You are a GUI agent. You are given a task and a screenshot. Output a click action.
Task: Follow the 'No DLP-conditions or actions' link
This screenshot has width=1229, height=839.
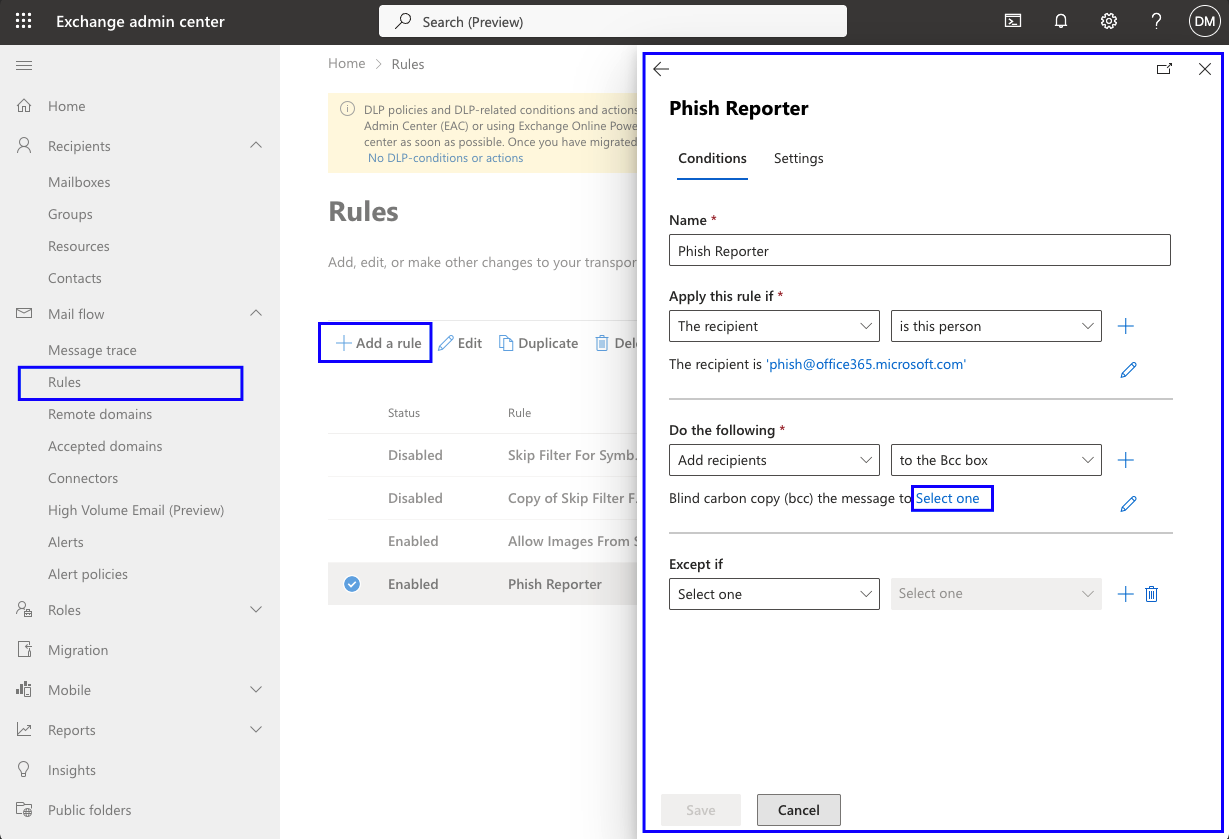click(444, 157)
